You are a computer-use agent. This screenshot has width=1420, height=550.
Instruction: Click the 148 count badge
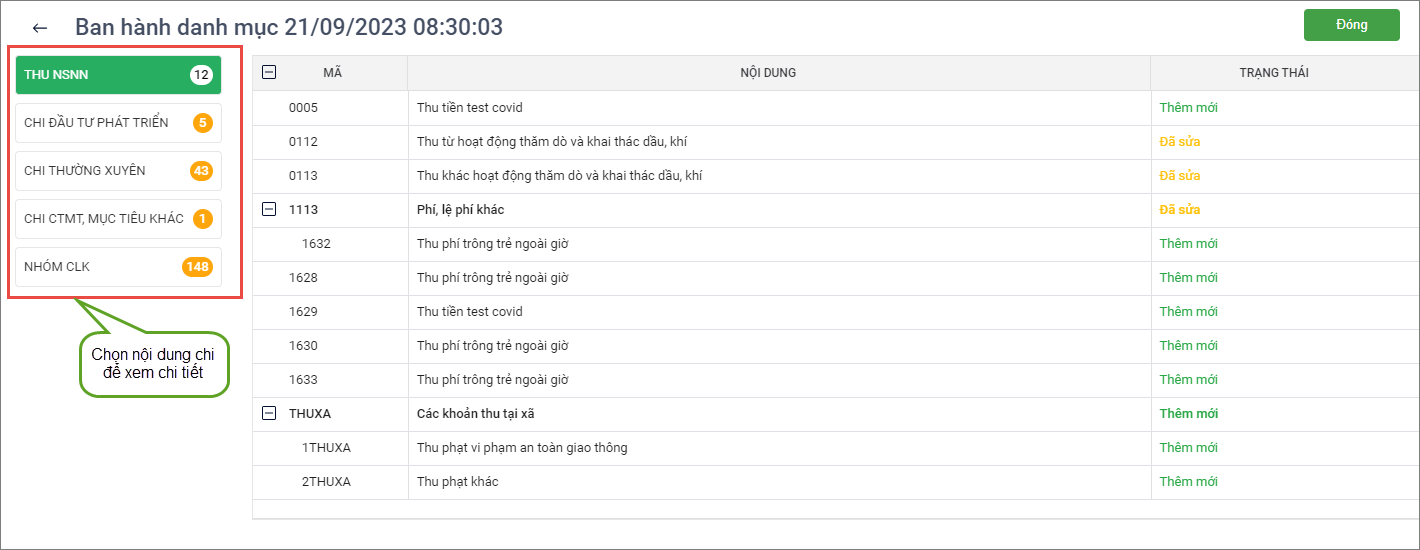[x=197, y=267]
